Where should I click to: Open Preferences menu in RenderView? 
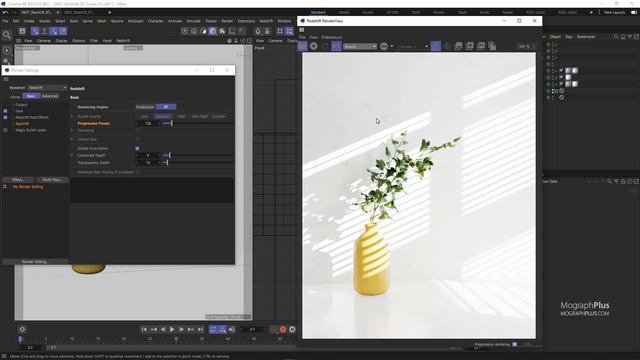coord(331,37)
